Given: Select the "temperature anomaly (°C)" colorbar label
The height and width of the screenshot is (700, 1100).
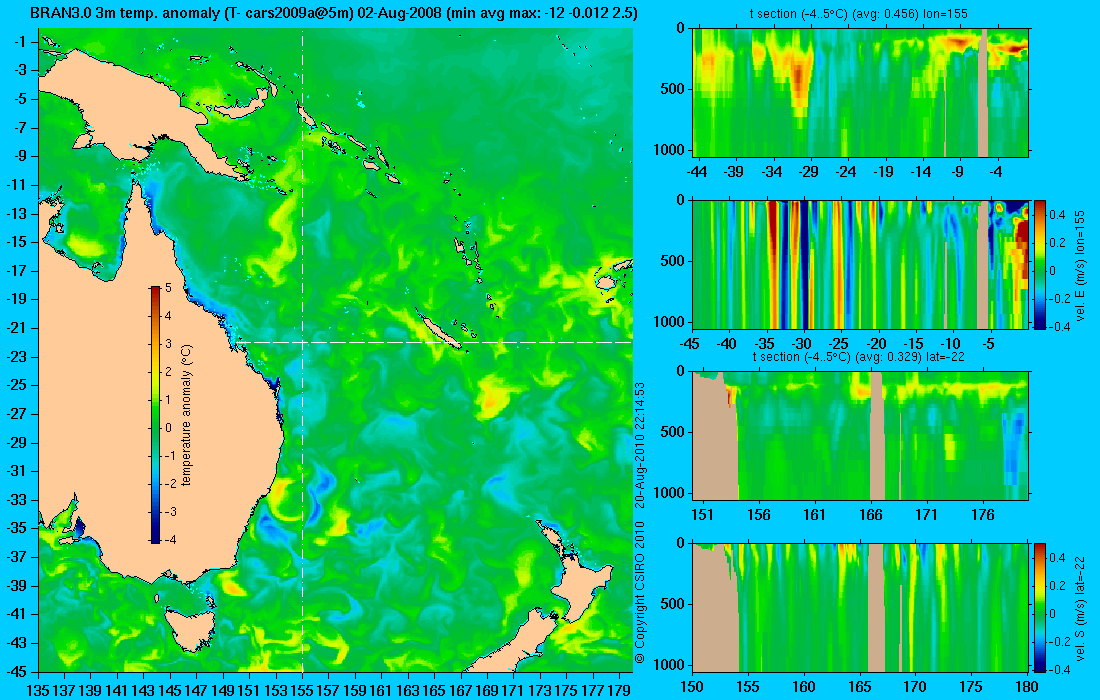Looking at the screenshot, I should tap(186, 415).
